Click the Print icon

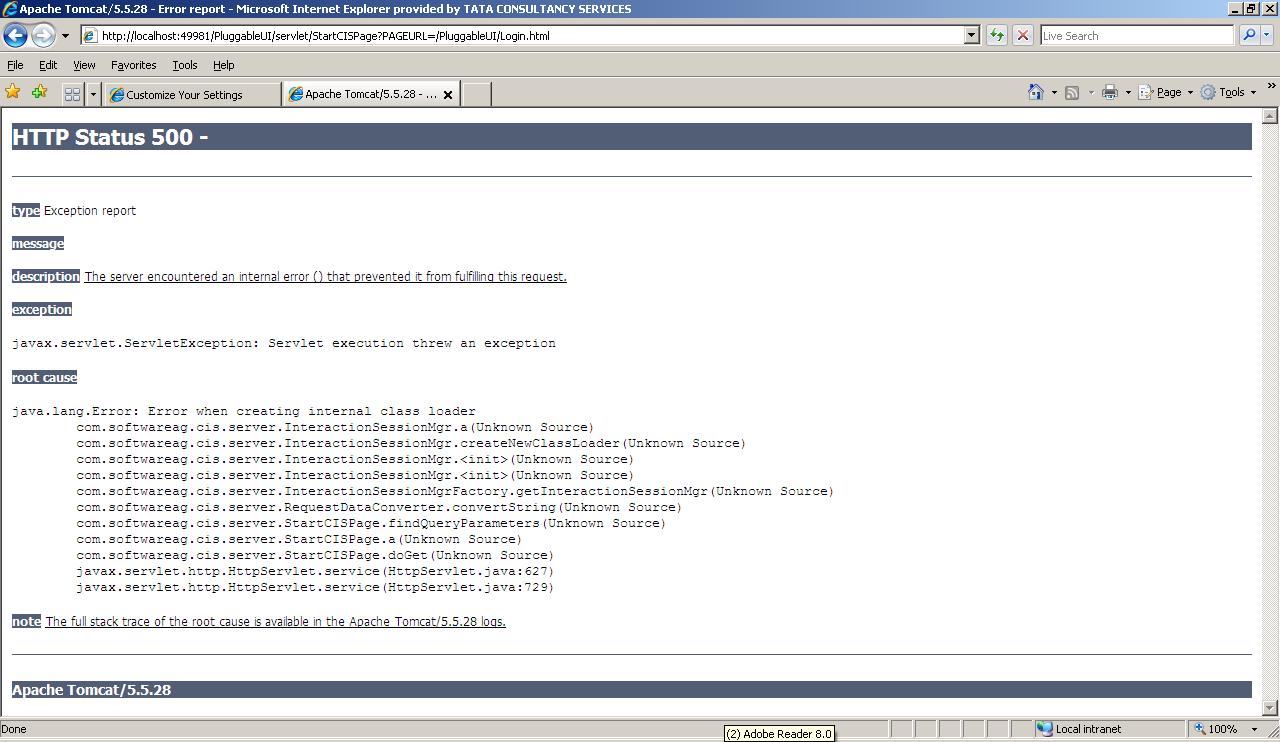click(1110, 92)
